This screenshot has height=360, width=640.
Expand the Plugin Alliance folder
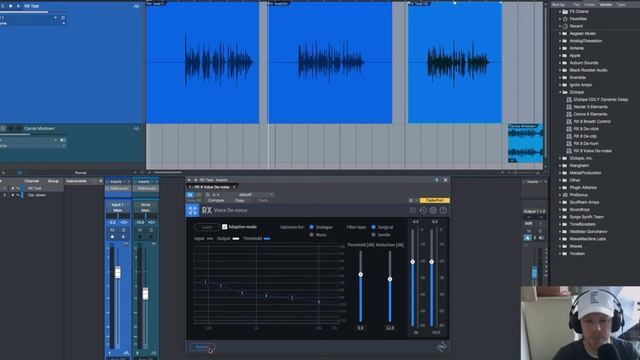coord(560,188)
